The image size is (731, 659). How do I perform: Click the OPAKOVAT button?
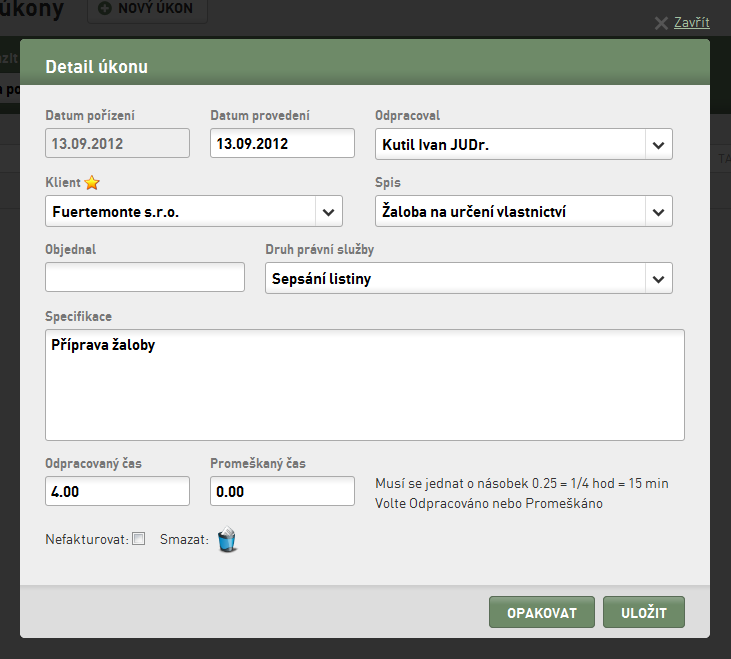click(542, 612)
